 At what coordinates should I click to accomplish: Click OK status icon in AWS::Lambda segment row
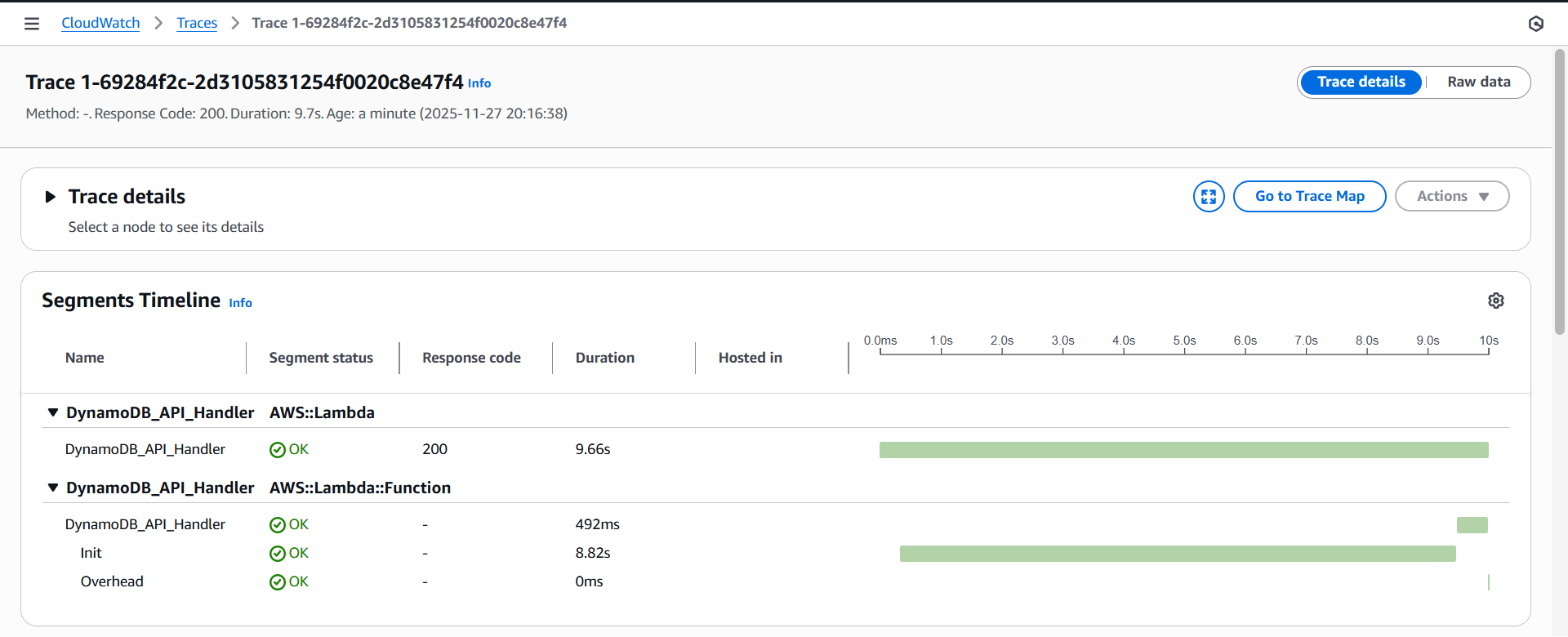click(278, 450)
